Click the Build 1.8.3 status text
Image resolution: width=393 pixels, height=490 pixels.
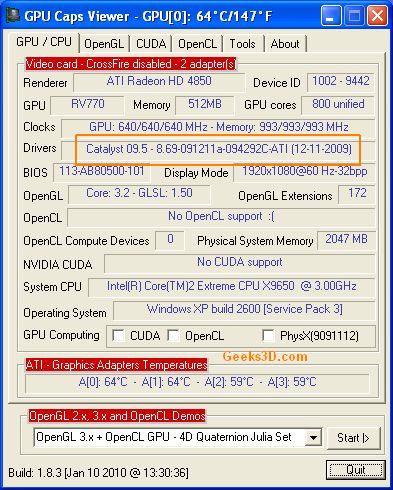(98, 473)
